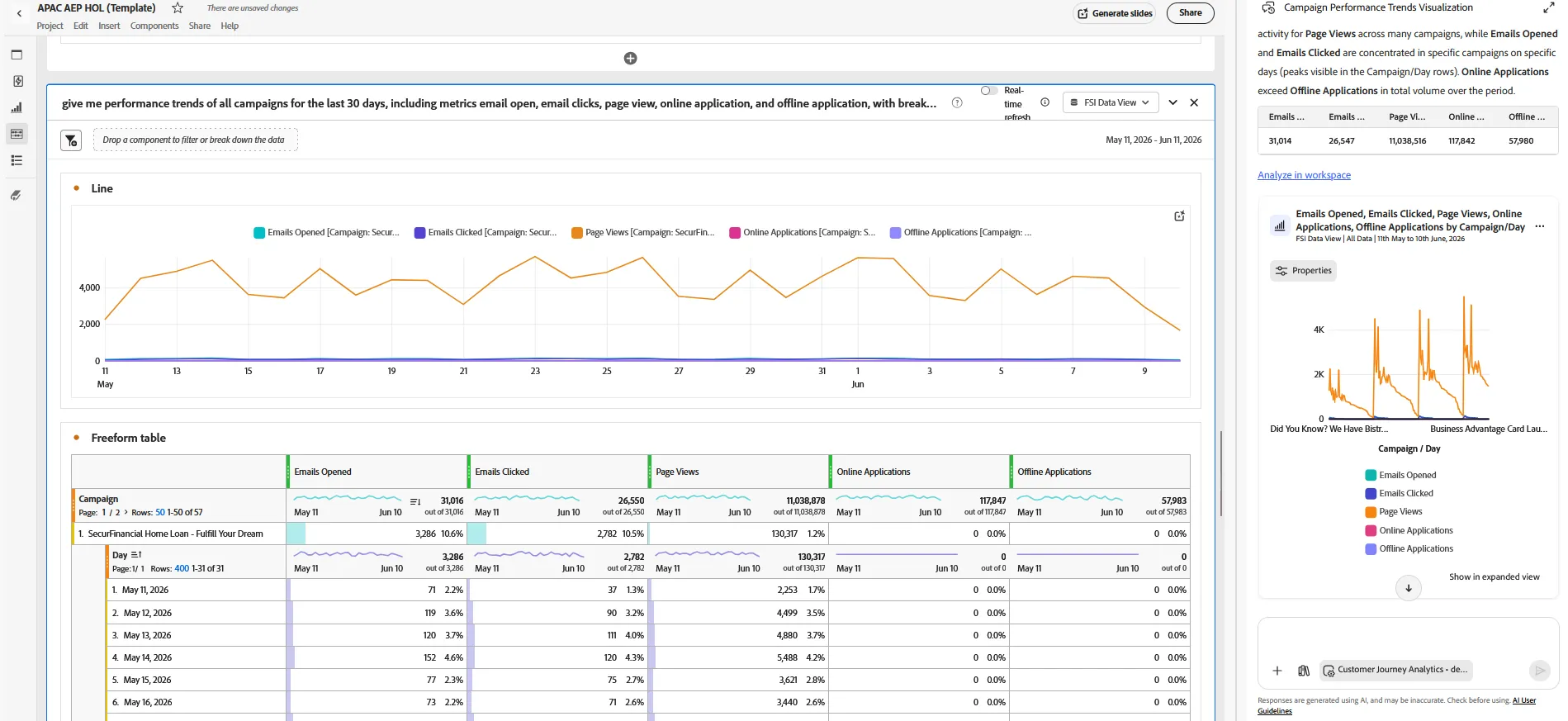The height and width of the screenshot is (721, 1568).
Task: Click the teal Emails Opened swatch in Line legend
Action: coord(259,233)
